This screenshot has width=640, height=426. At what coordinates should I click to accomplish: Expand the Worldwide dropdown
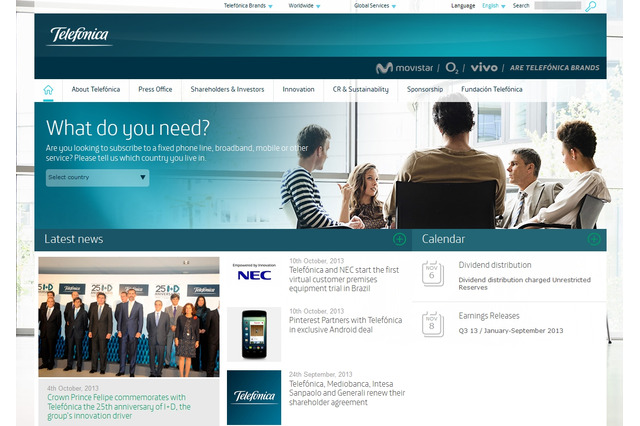306,6
